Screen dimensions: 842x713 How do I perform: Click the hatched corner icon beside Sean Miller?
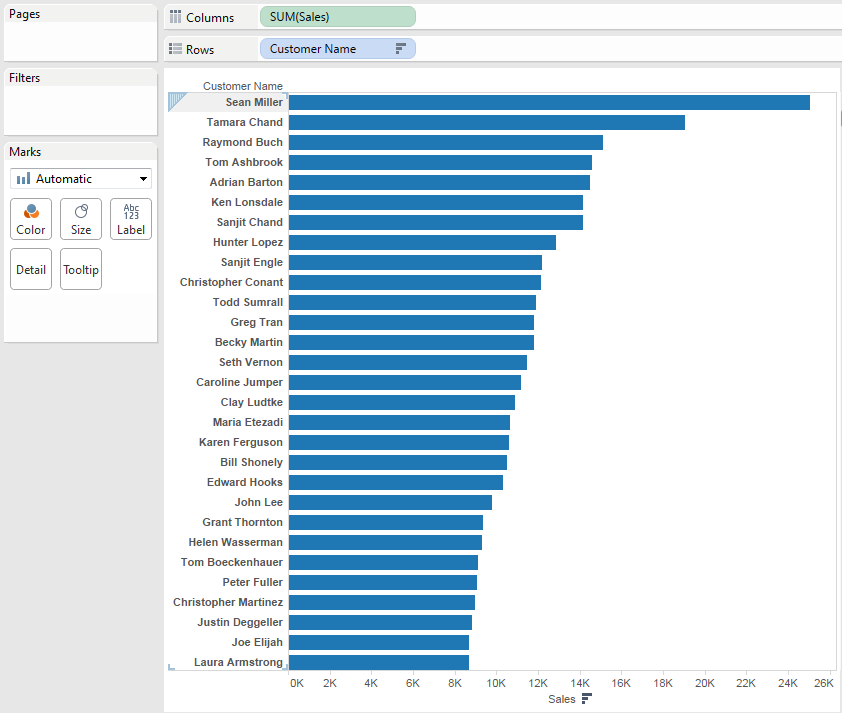[x=178, y=101]
